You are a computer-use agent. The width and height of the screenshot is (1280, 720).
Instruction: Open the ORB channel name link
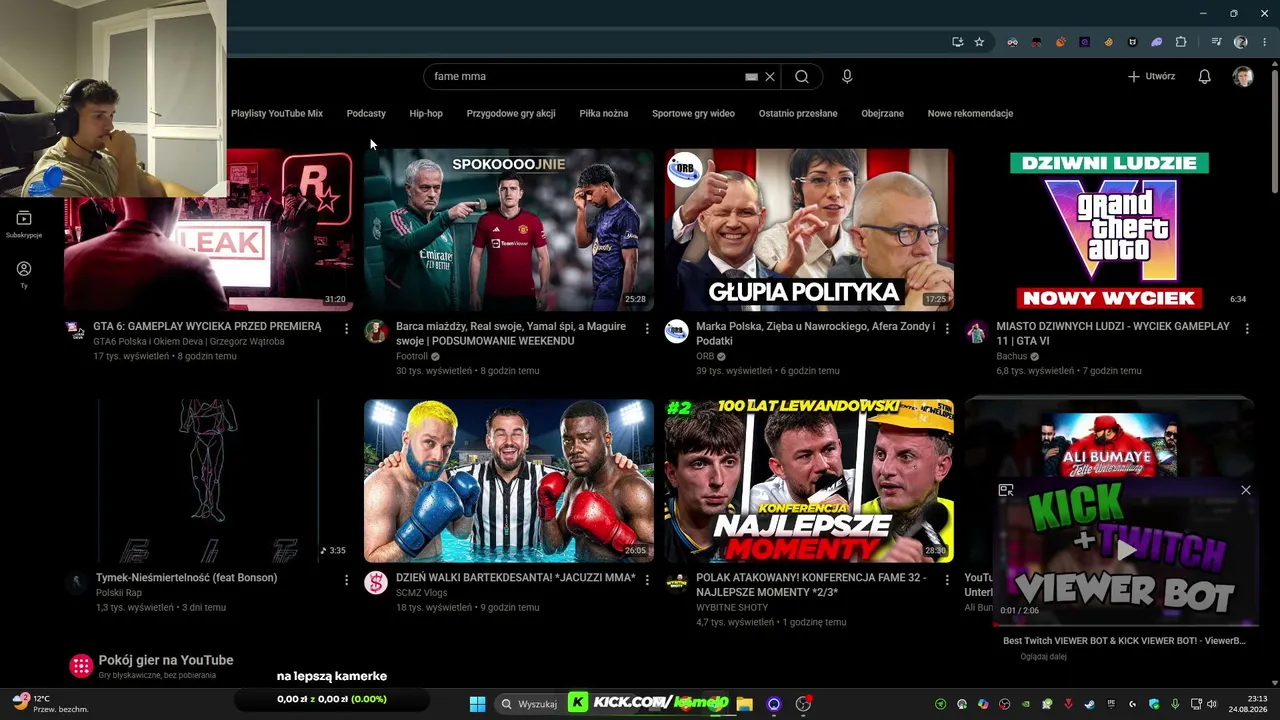click(x=705, y=356)
